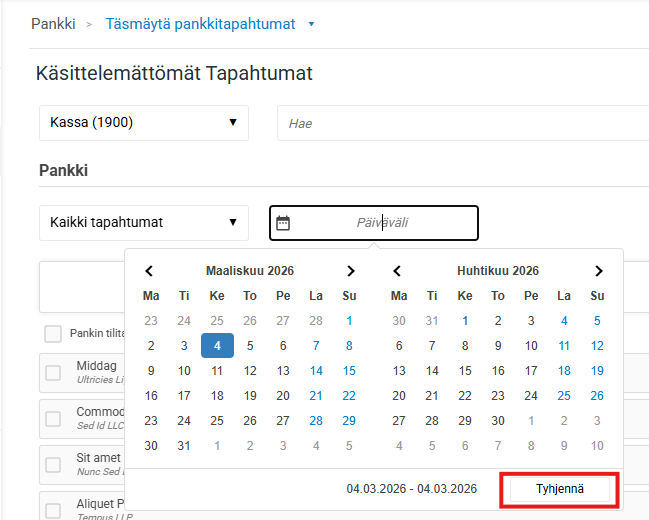649x520 pixels.
Task: Check the Middag transaction checkbox
Action: coord(53,373)
